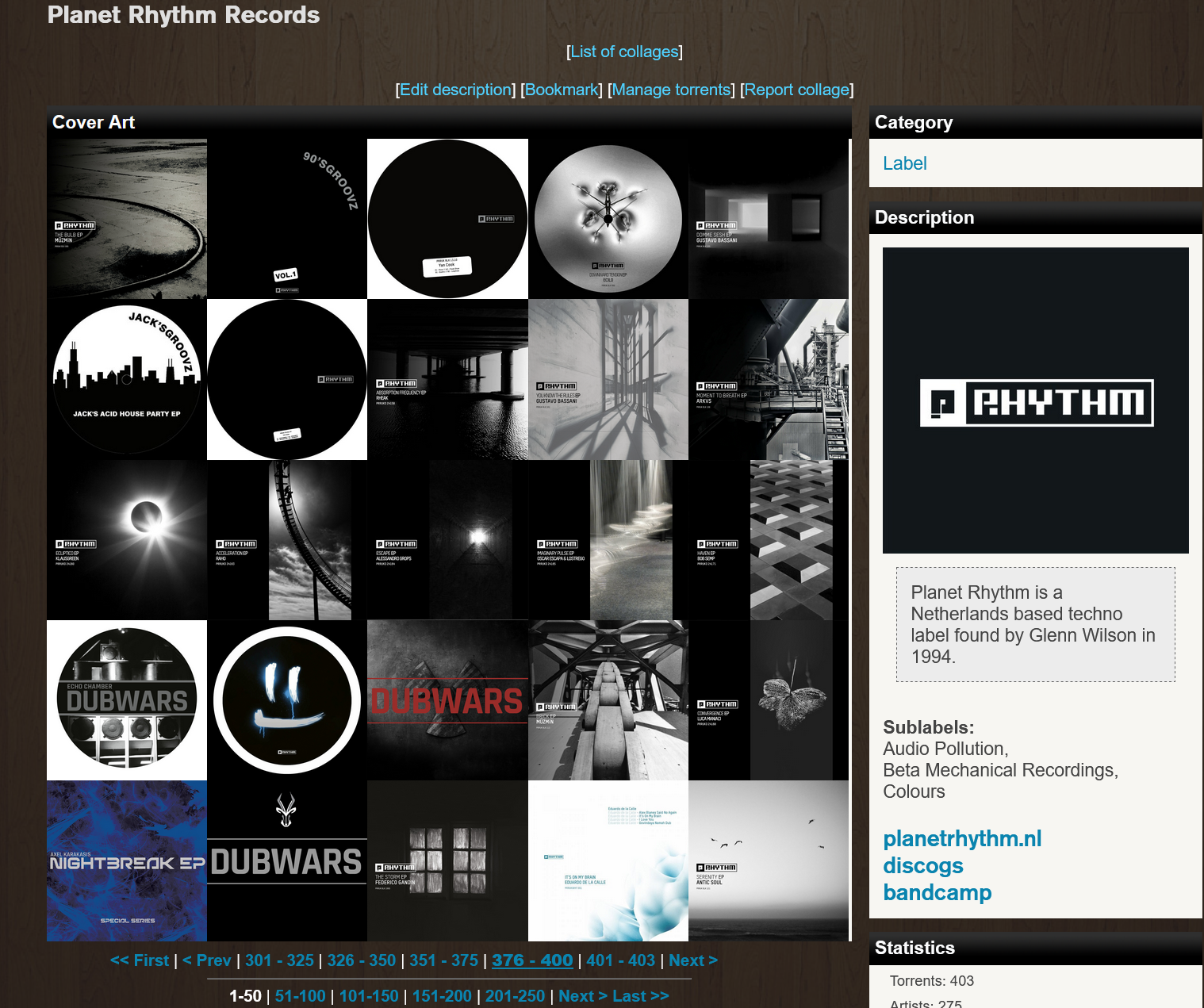Screen dimensions: 1204x1008
Task: Open Axel Karakasis Nightbreak EP cover
Action: pyautogui.click(x=127, y=860)
